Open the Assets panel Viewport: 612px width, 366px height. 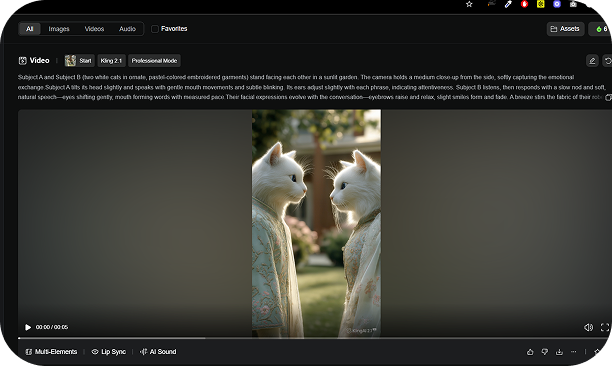pos(565,29)
